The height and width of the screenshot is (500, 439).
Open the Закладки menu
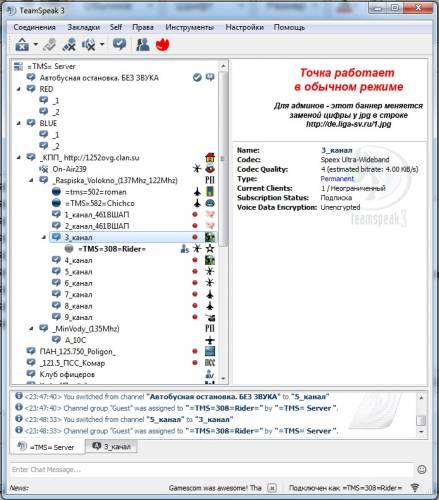point(84,27)
